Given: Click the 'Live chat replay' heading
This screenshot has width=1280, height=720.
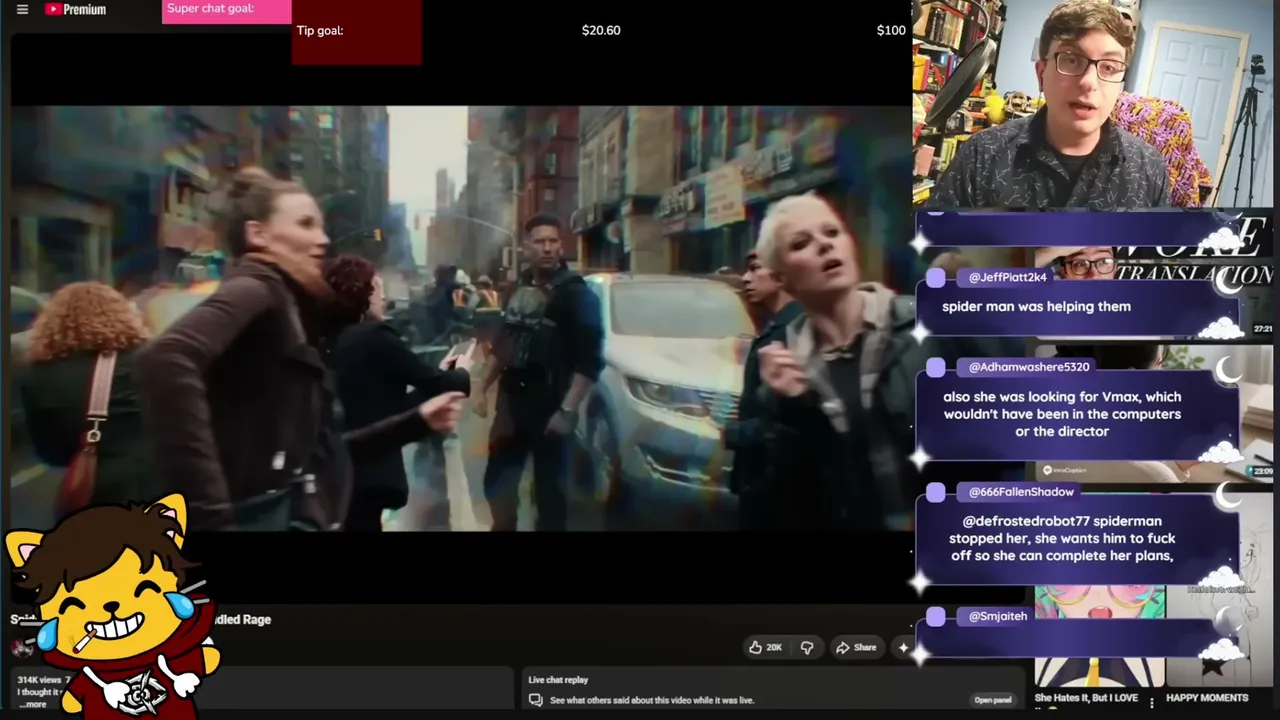Looking at the screenshot, I should (x=558, y=680).
